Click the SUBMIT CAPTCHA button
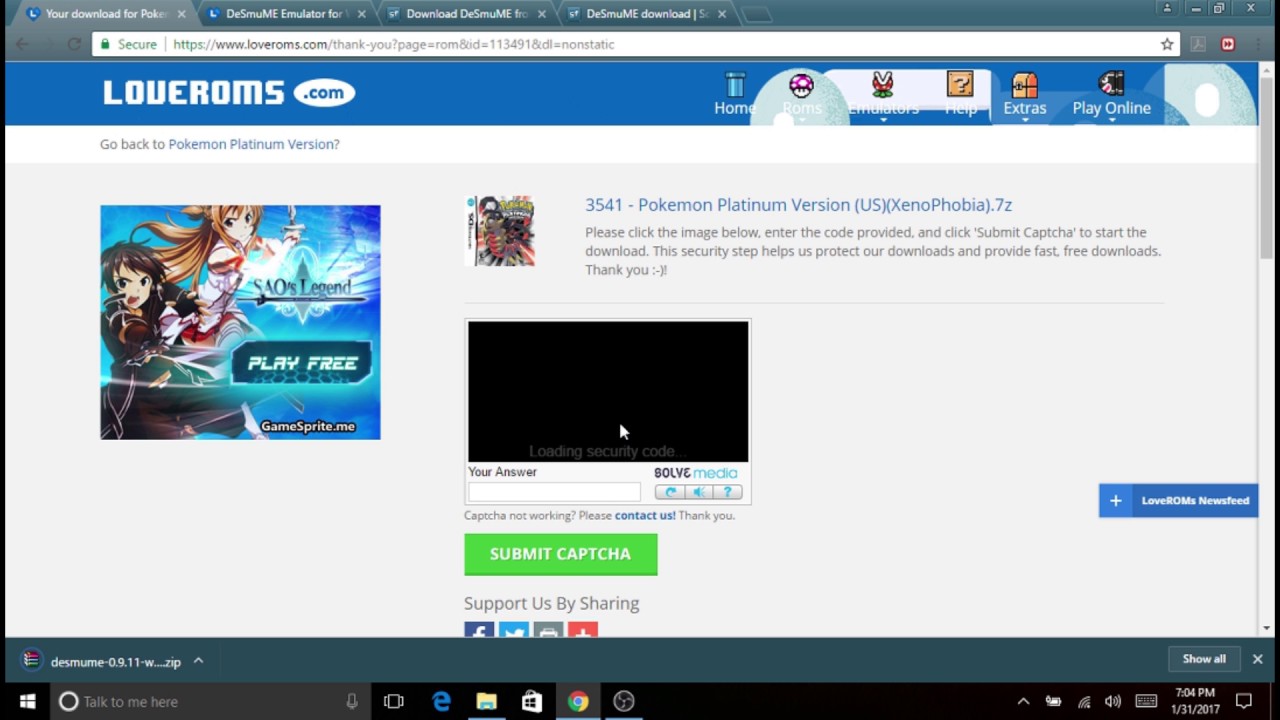The image size is (1280, 720). [561, 554]
